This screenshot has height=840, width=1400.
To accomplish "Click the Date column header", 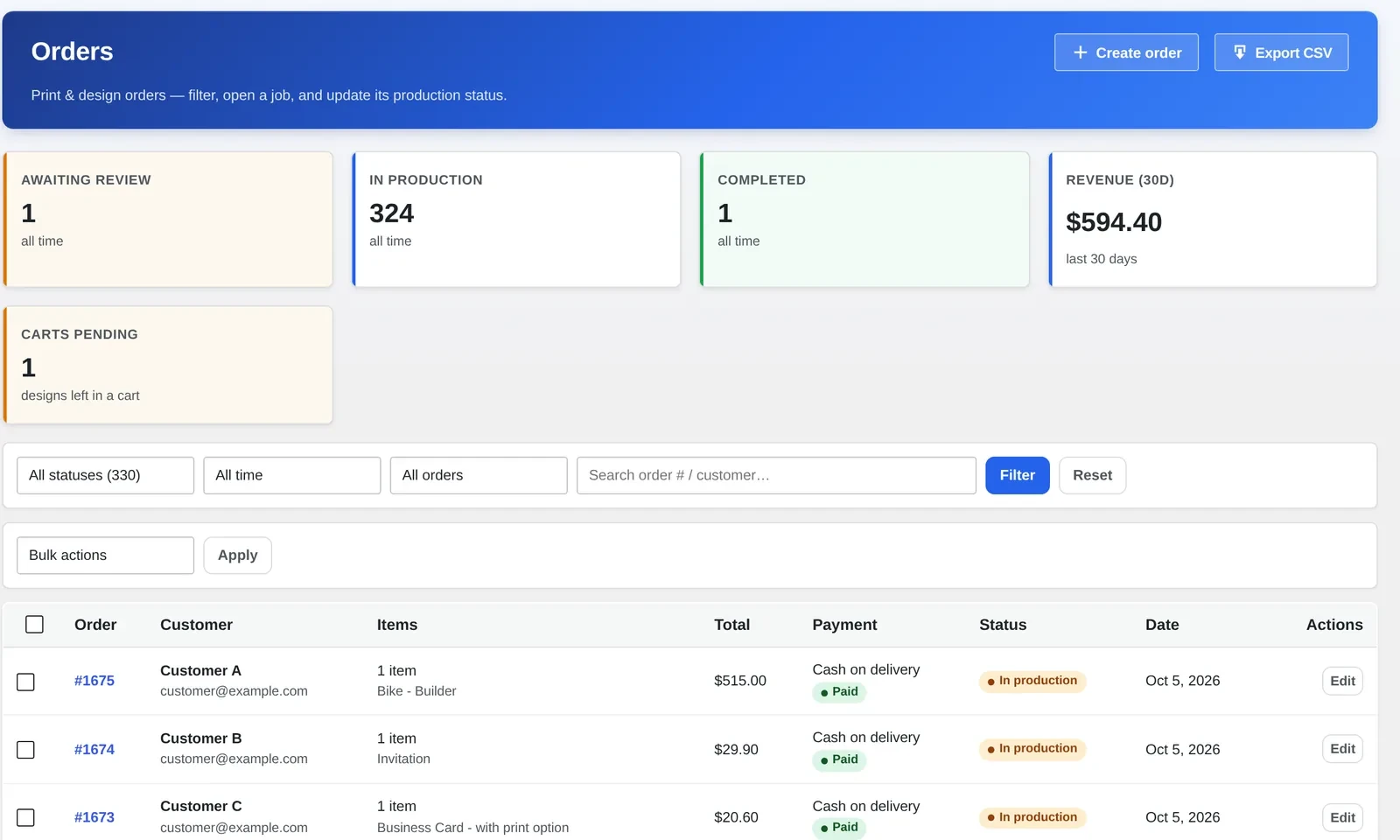I will point(1162,625).
